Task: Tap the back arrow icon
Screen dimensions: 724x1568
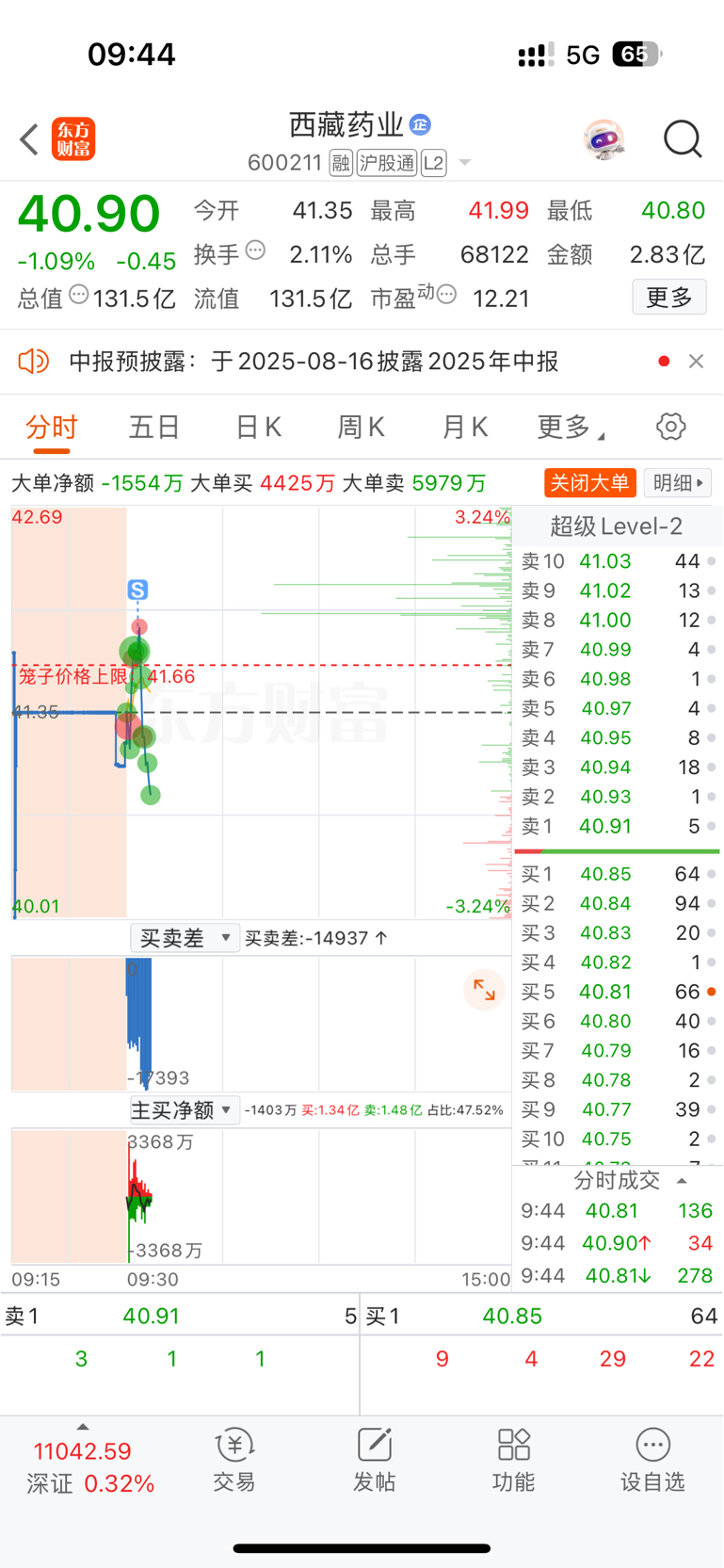Action: click(29, 139)
